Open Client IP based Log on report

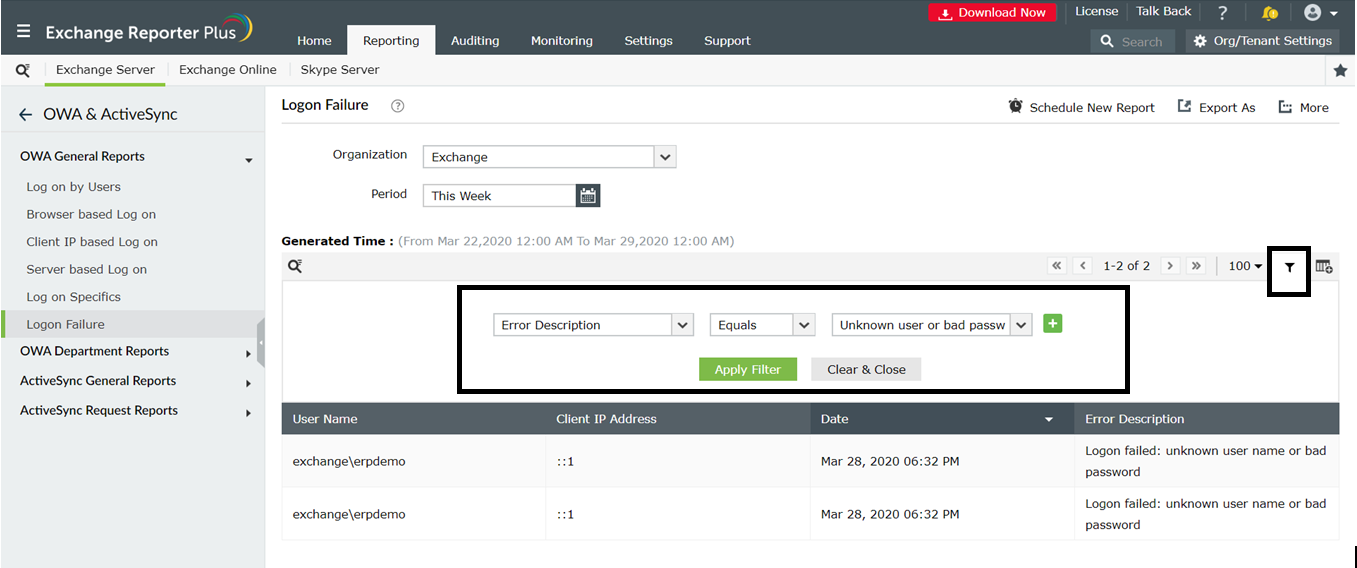[92, 242]
